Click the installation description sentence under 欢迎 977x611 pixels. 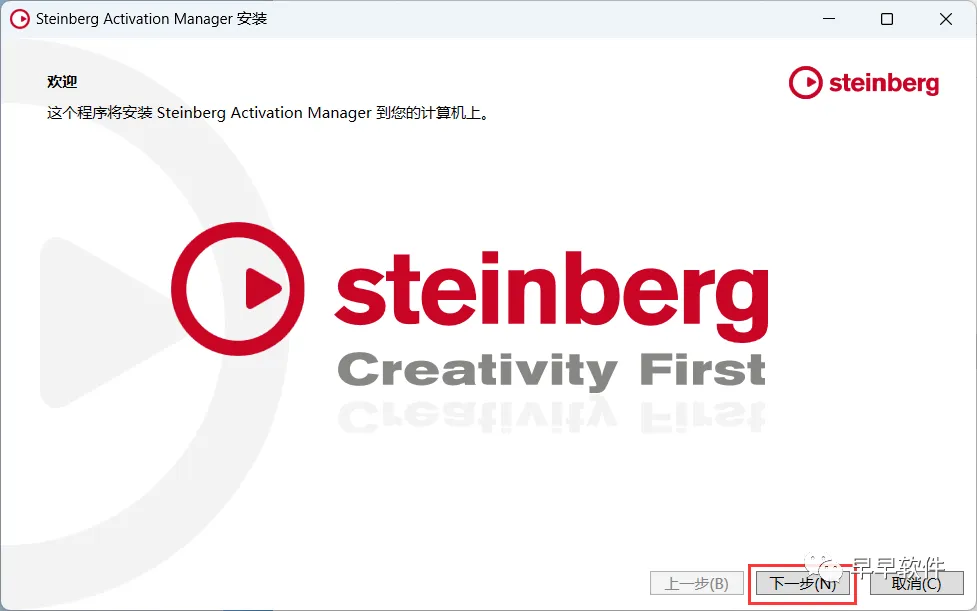[268, 113]
